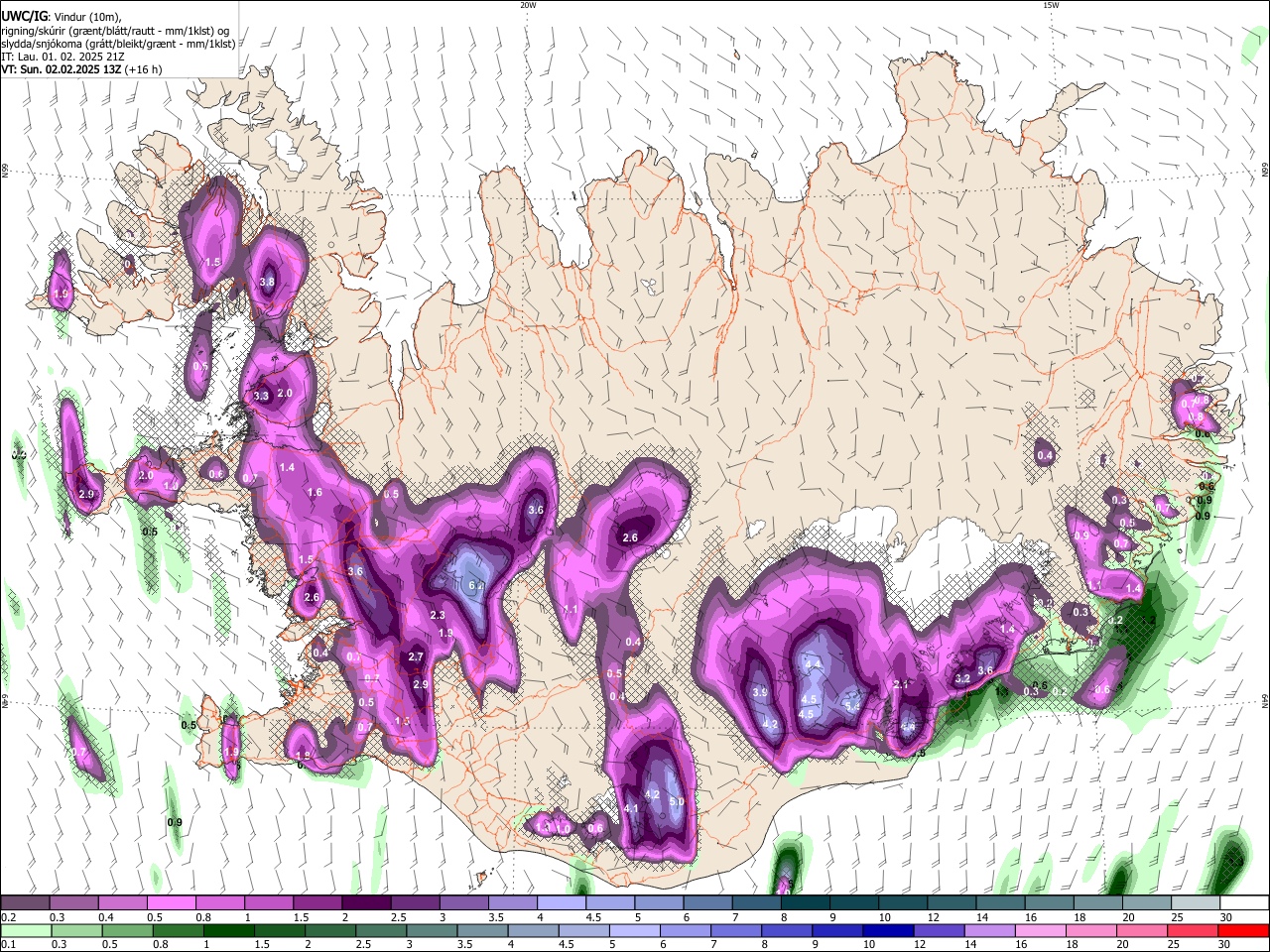1270x952 pixels.
Task: Pick the lower-row pink swatch between 16 and 18
Action: click(x=1041, y=930)
